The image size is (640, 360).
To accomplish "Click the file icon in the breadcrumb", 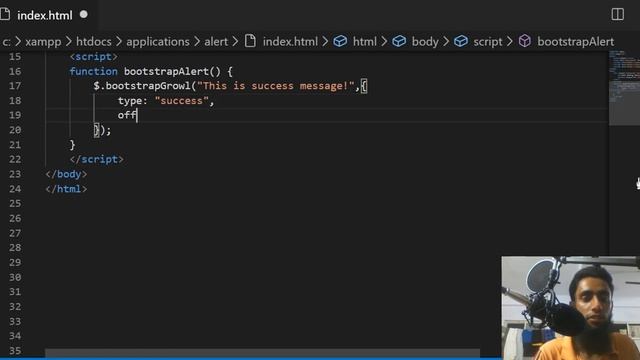I will pos(250,41).
